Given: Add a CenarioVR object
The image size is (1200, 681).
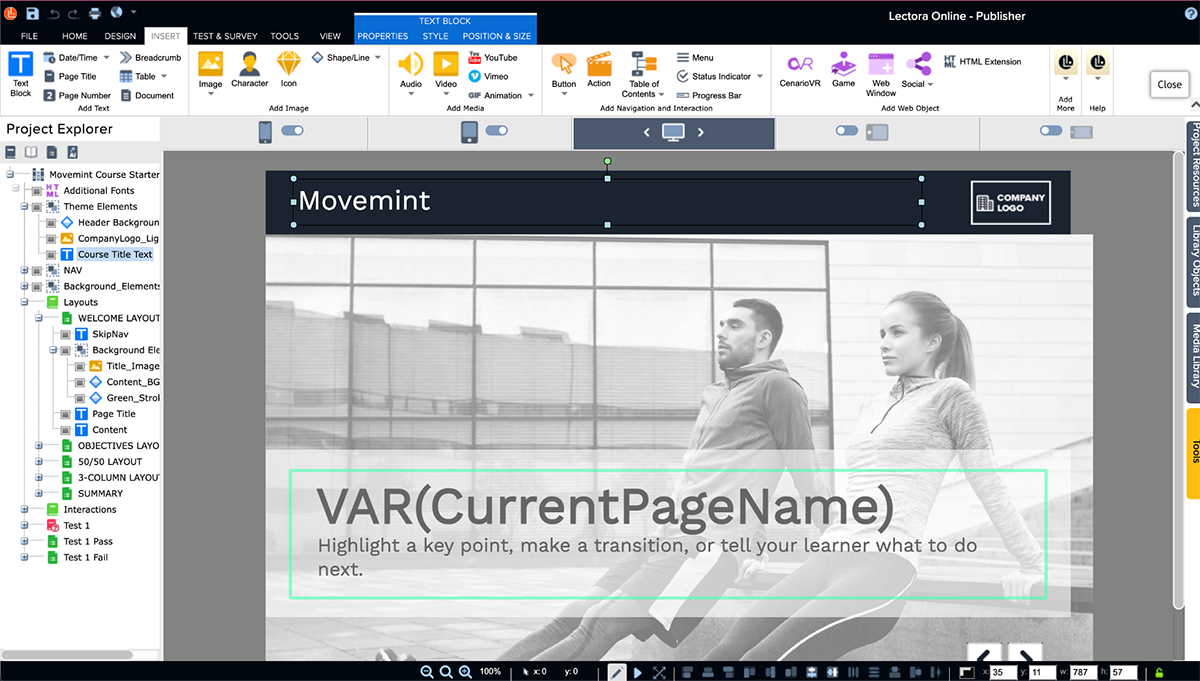Looking at the screenshot, I should click(x=799, y=72).
